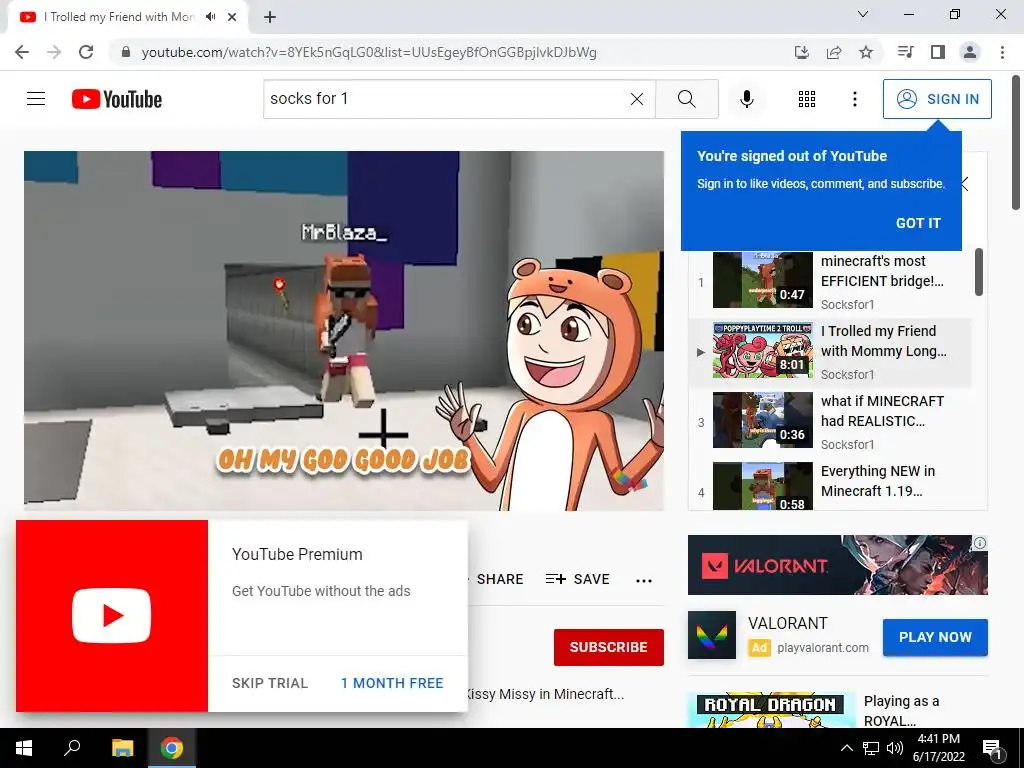Click the Valorant rainbow logo icon
The image size is (1024, 768).
pos(712,635)
